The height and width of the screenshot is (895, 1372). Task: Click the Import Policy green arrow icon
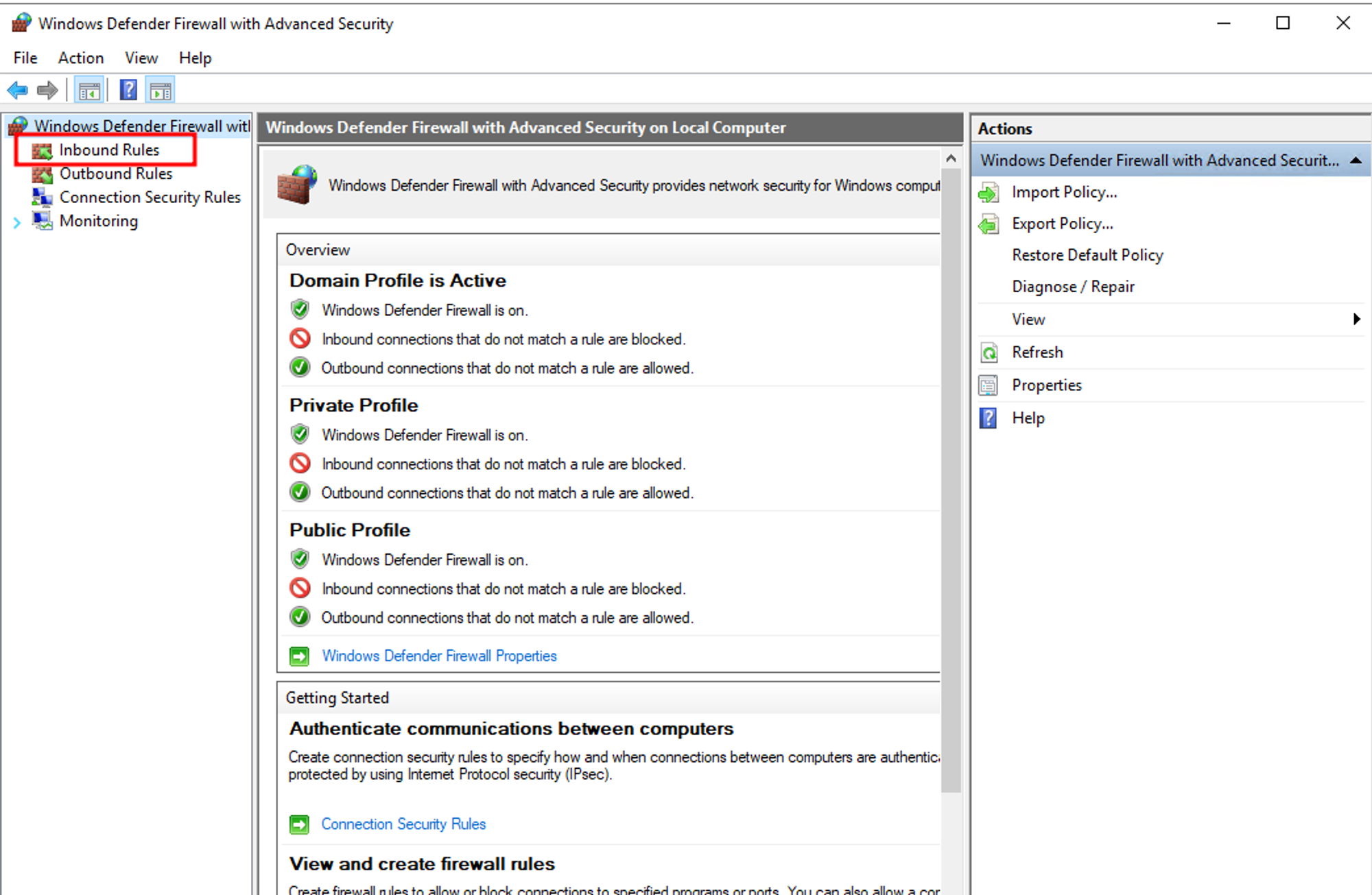click(x=989, y=193)
